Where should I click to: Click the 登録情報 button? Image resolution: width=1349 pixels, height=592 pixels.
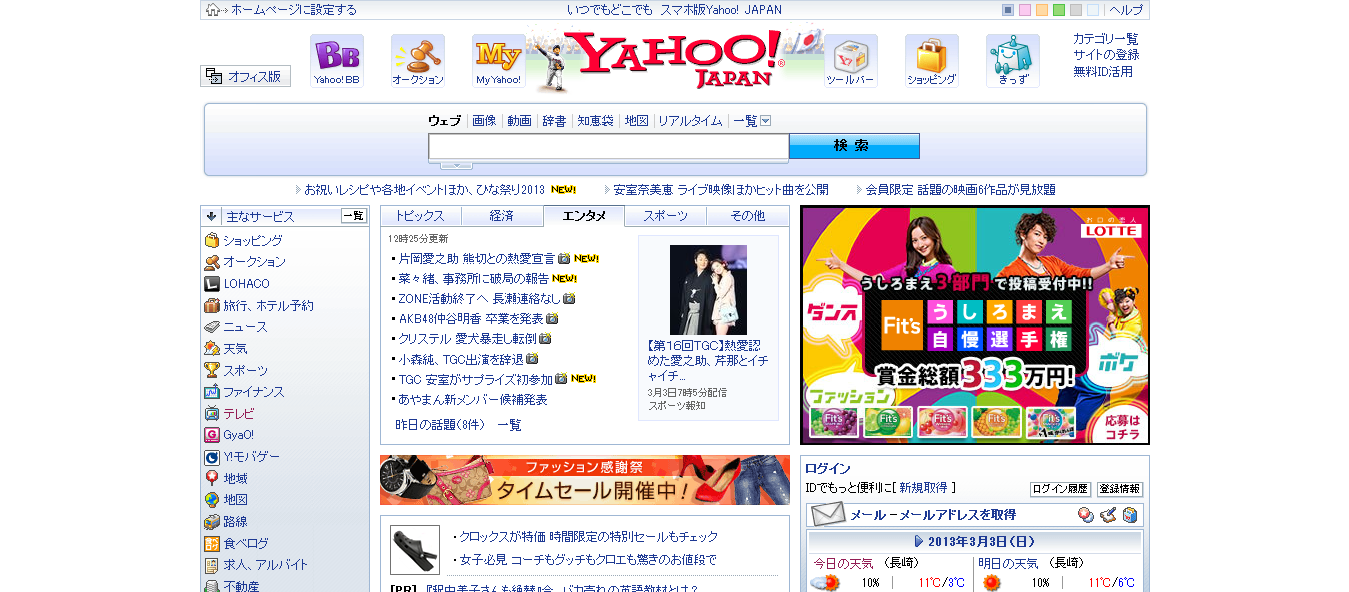(x=1120, y=490)
